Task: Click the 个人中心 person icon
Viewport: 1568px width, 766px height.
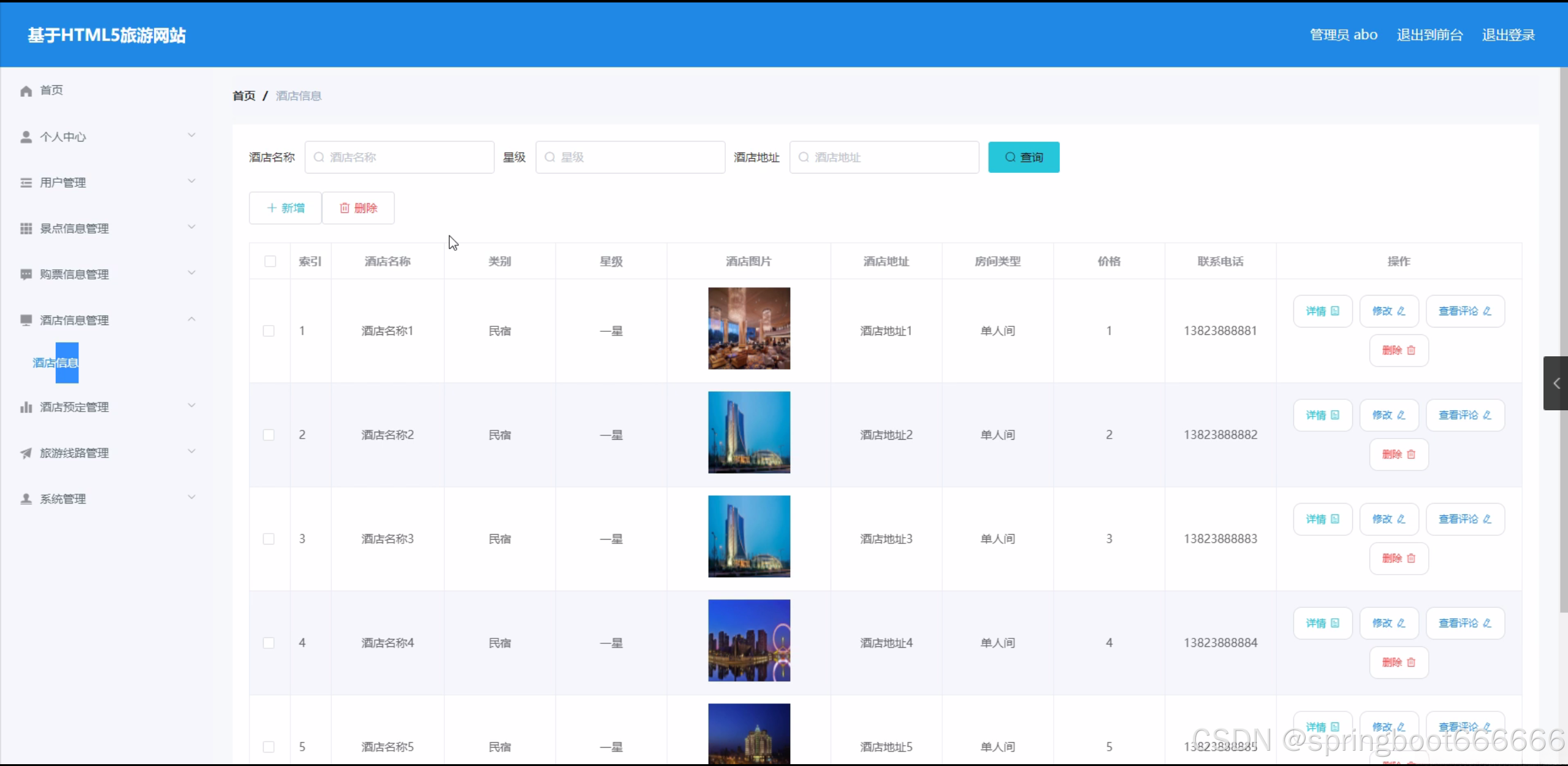Action: coord(26,137)
